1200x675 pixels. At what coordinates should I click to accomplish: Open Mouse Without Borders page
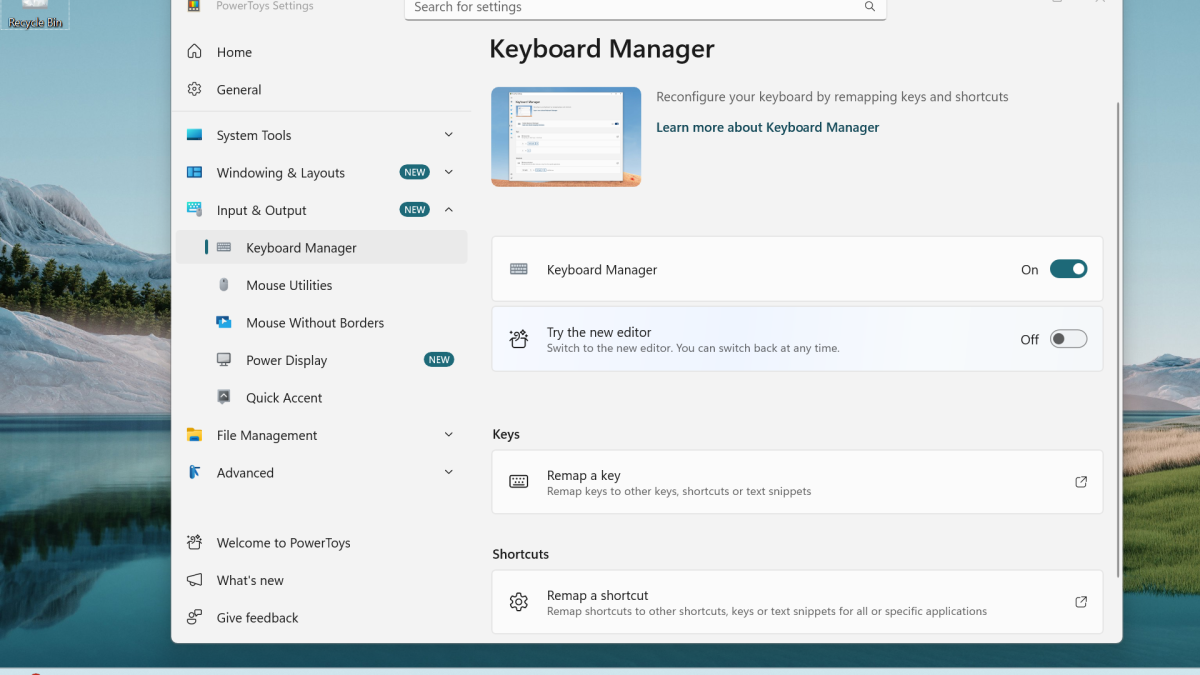click(321, 322)
